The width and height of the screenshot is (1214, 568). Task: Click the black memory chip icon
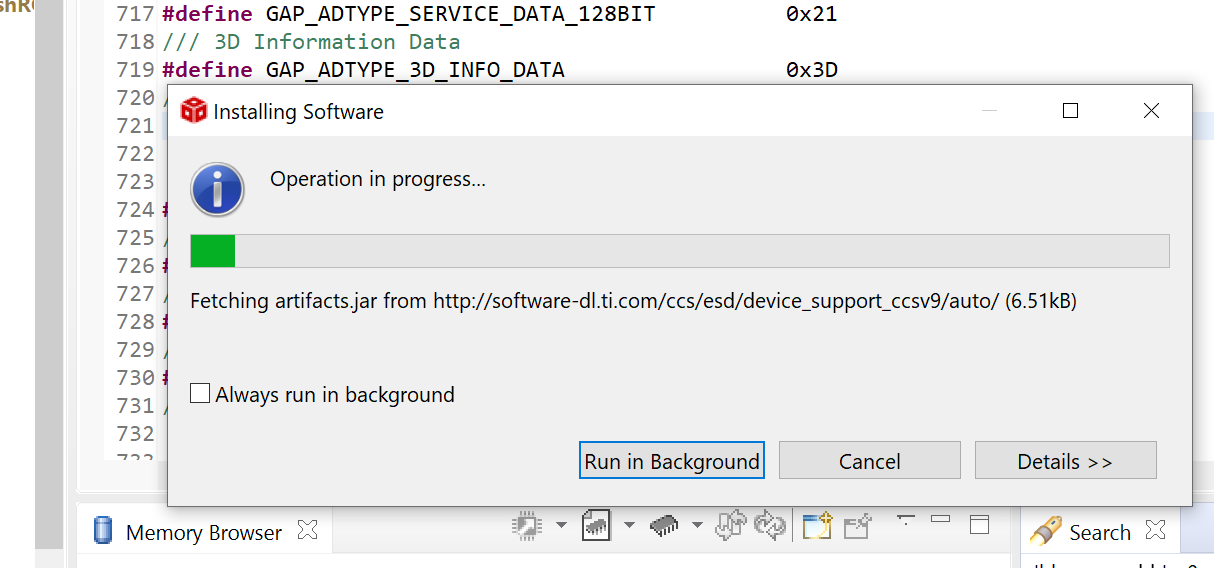click(x=664, y=525)
